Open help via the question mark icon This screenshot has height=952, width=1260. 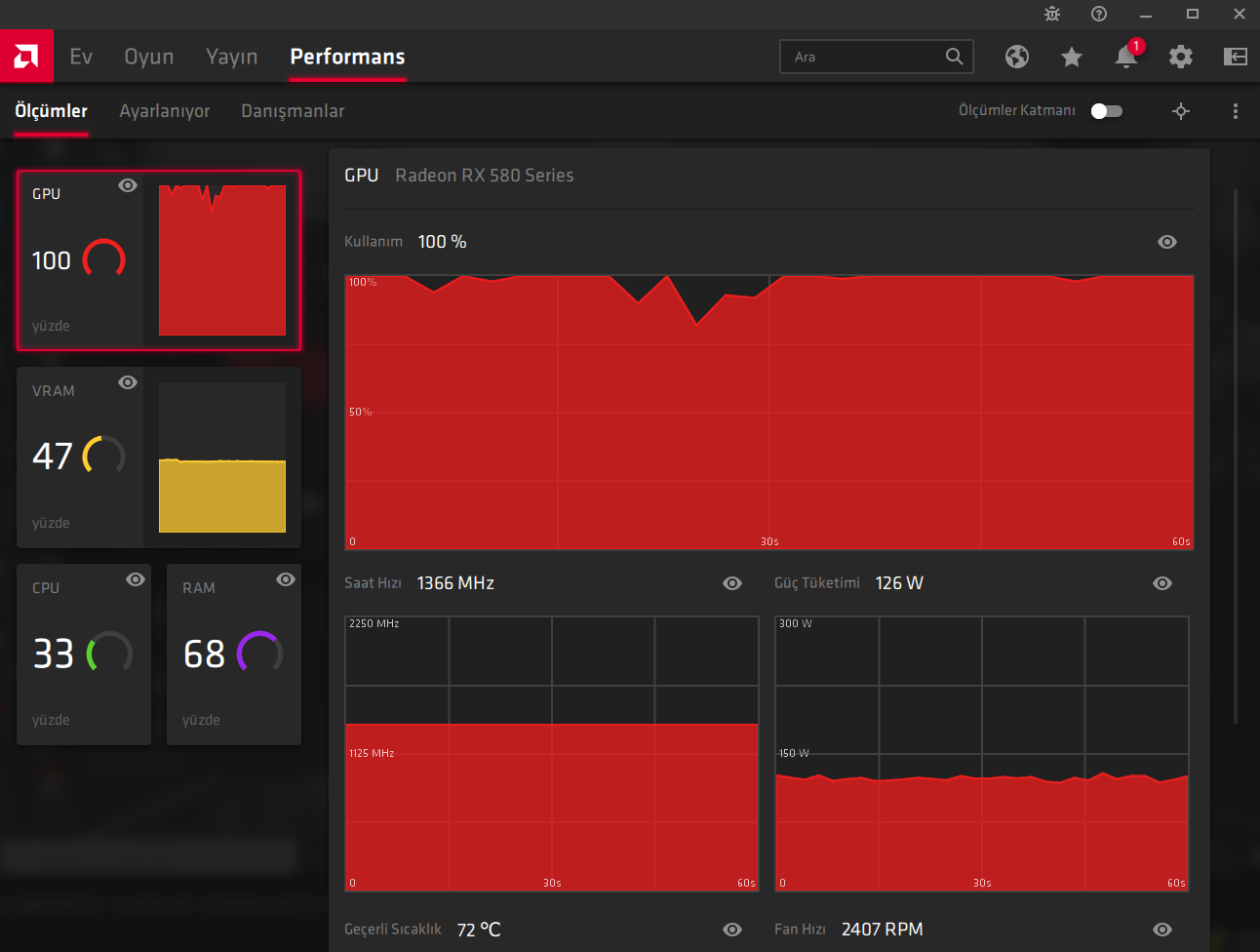[1099, 14]
